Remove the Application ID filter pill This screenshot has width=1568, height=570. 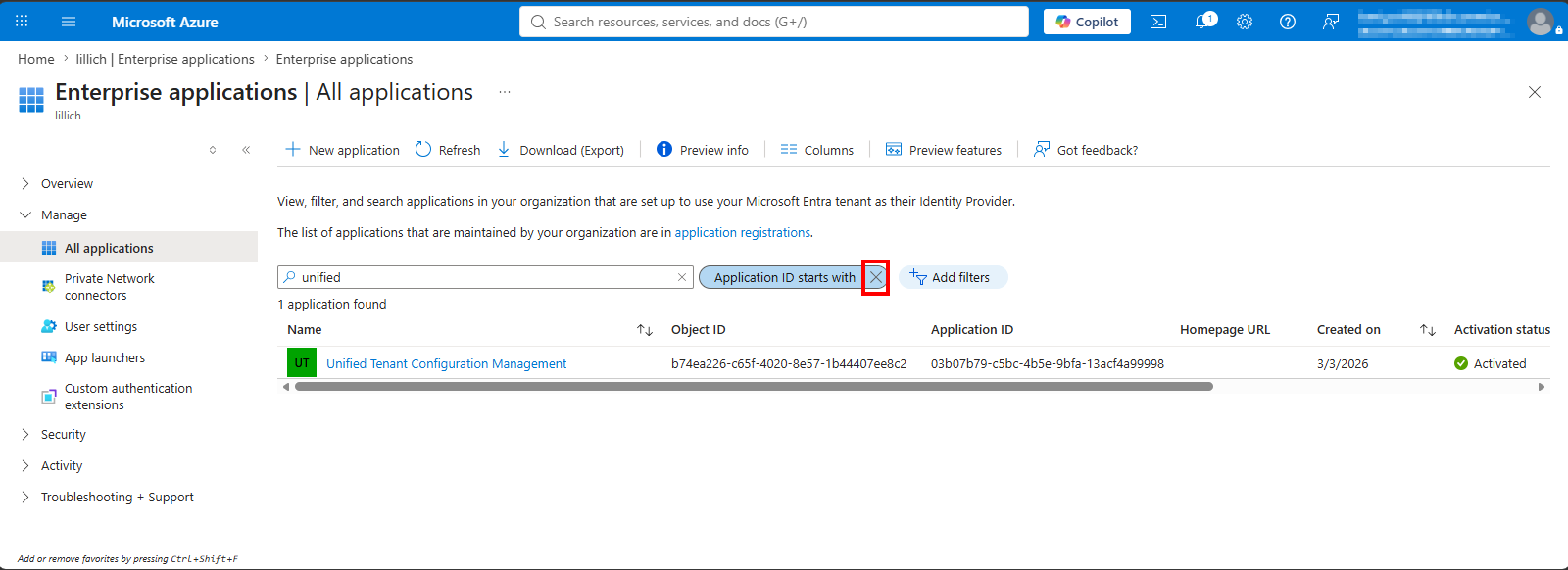(x=876, y=277)
